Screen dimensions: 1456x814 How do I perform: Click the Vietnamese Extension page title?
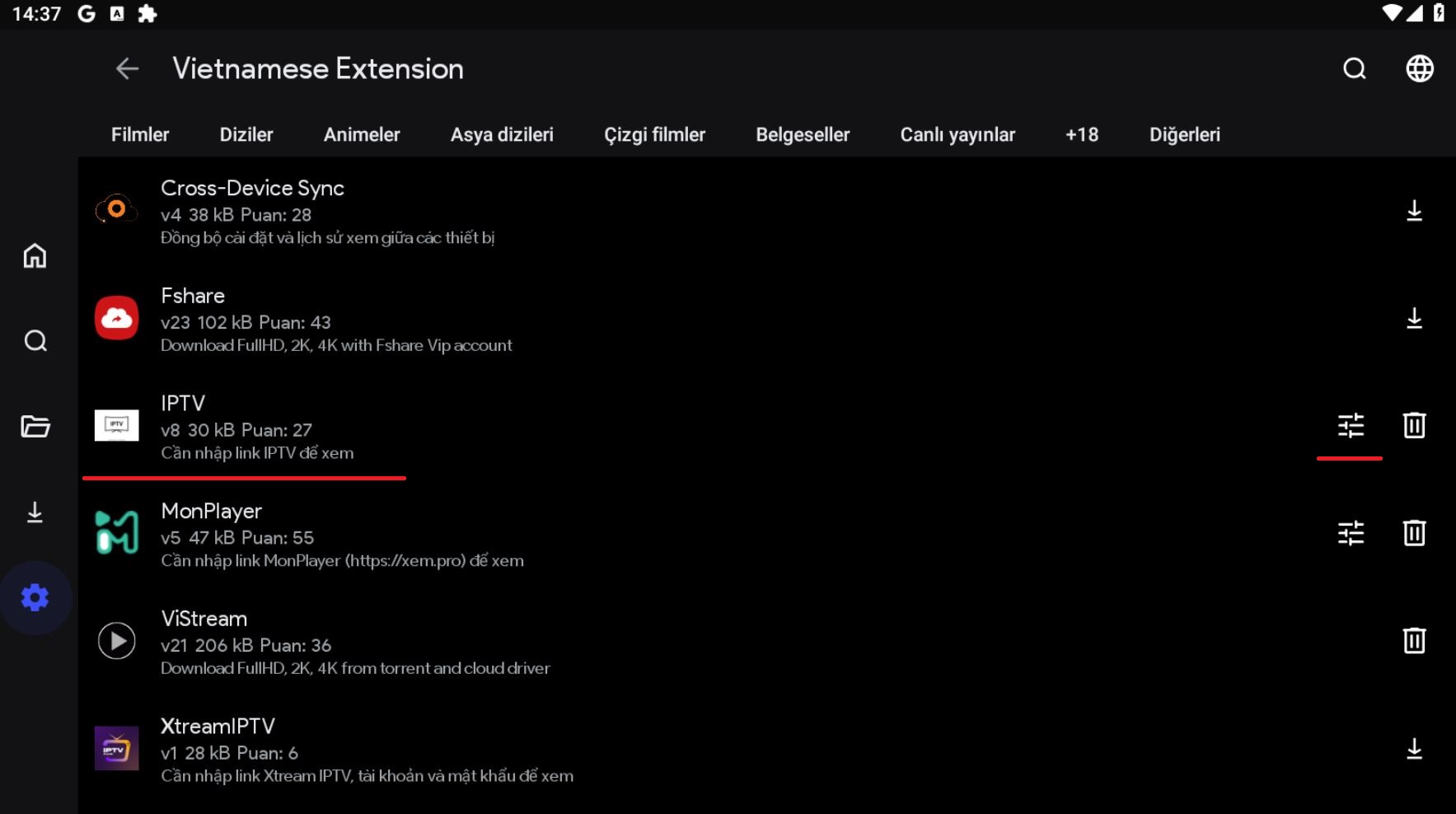318,68
